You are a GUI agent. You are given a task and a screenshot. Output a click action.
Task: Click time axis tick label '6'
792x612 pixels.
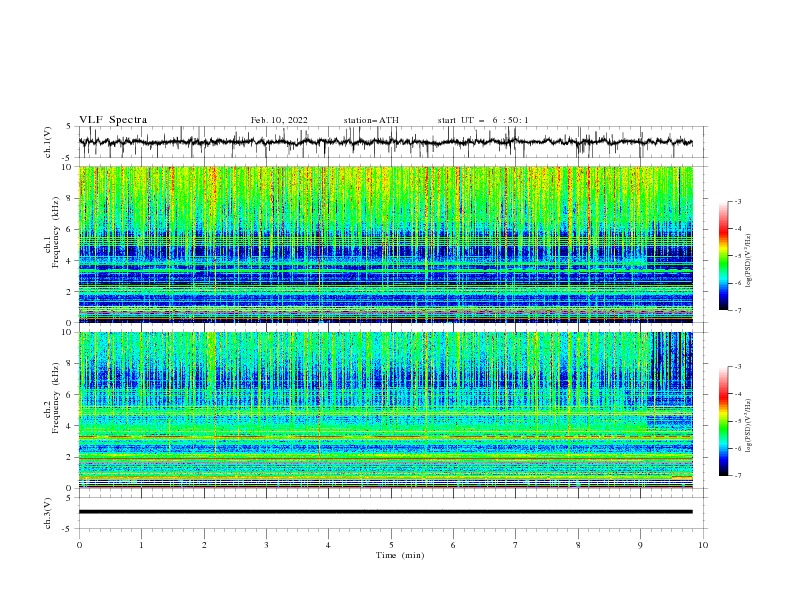pos(453,545)
